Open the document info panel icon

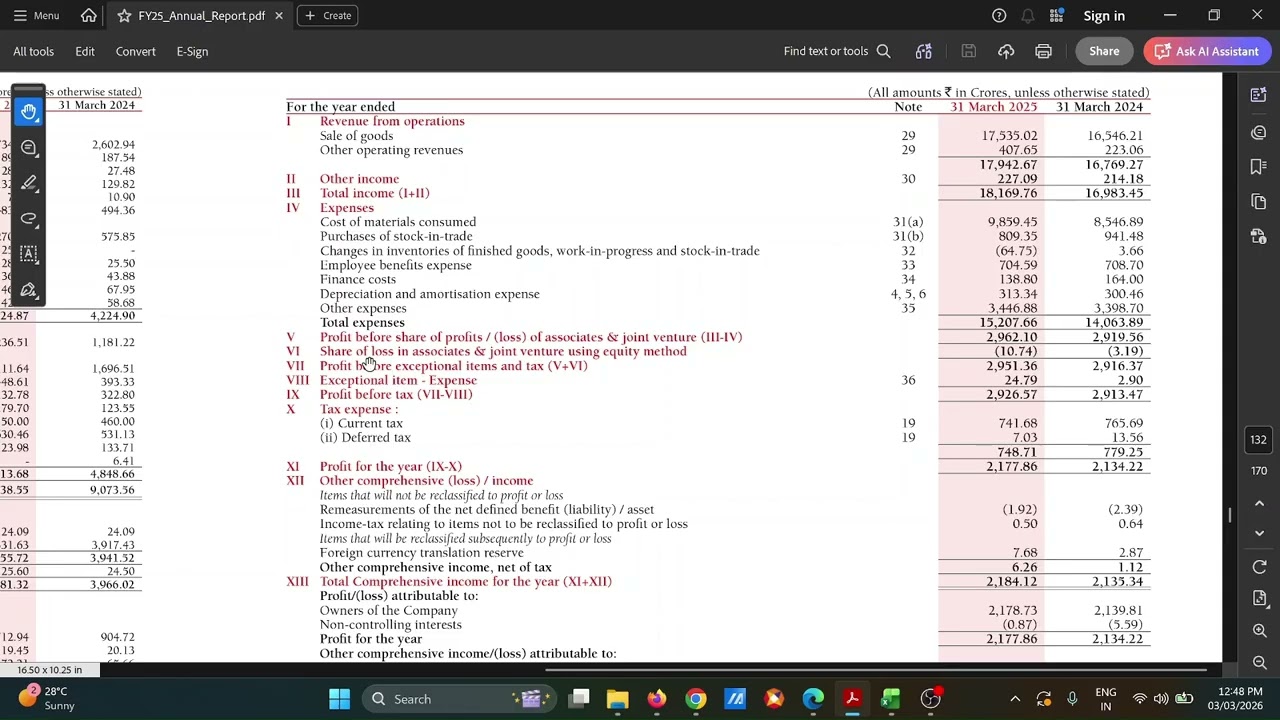click(x=1259, y=237)
